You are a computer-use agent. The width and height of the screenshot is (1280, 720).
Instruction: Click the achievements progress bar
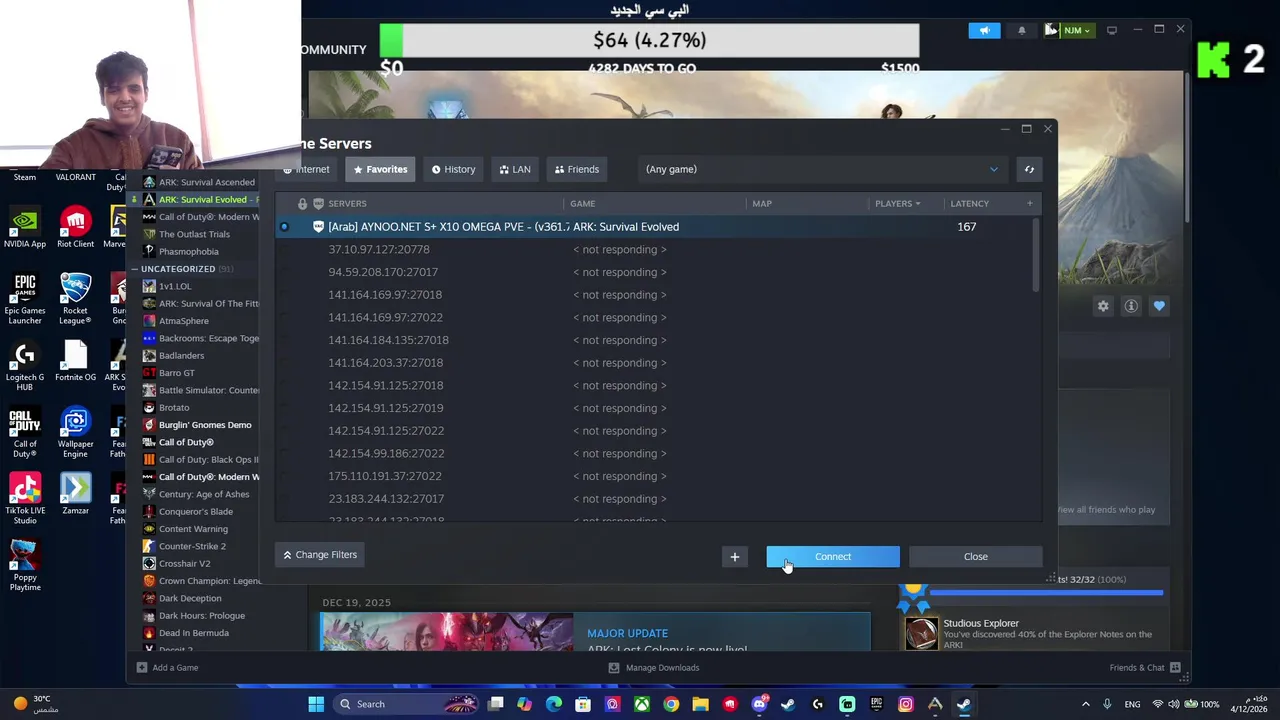click(1046, 593)
